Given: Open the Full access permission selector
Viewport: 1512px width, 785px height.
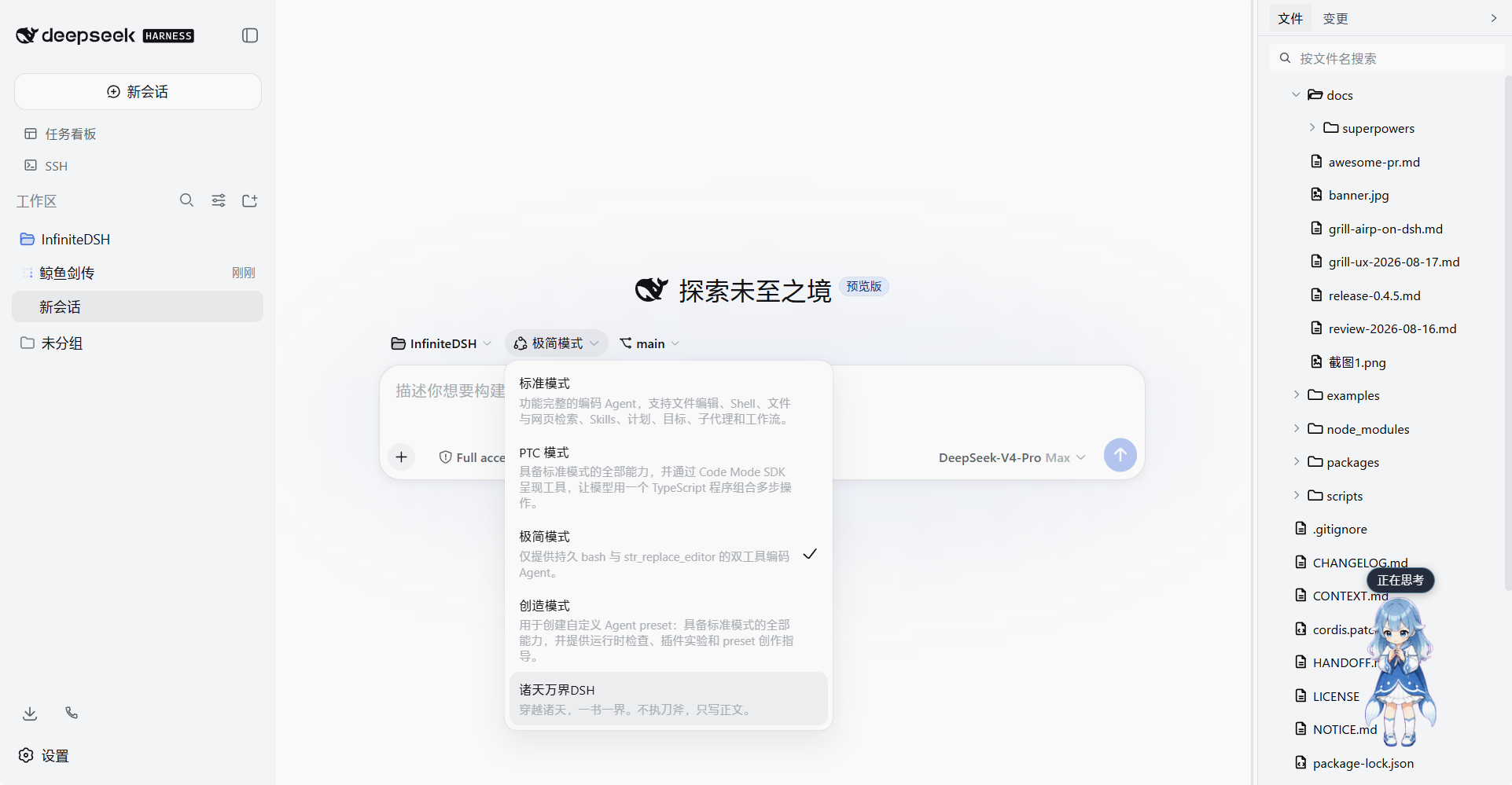Looking at the screenshot, I should point(472,457).
